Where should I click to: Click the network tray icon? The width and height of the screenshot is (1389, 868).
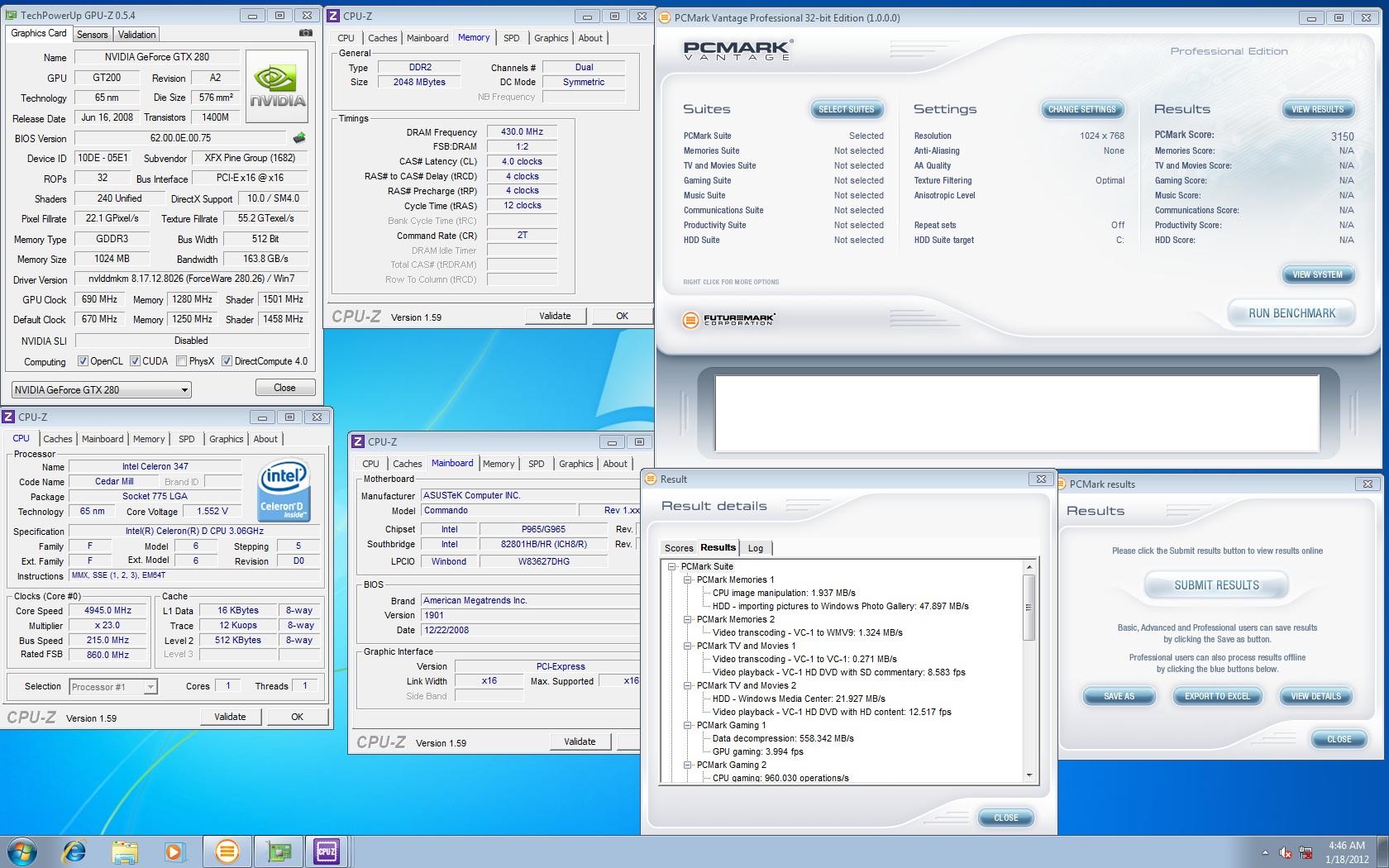coord(1305,852)
